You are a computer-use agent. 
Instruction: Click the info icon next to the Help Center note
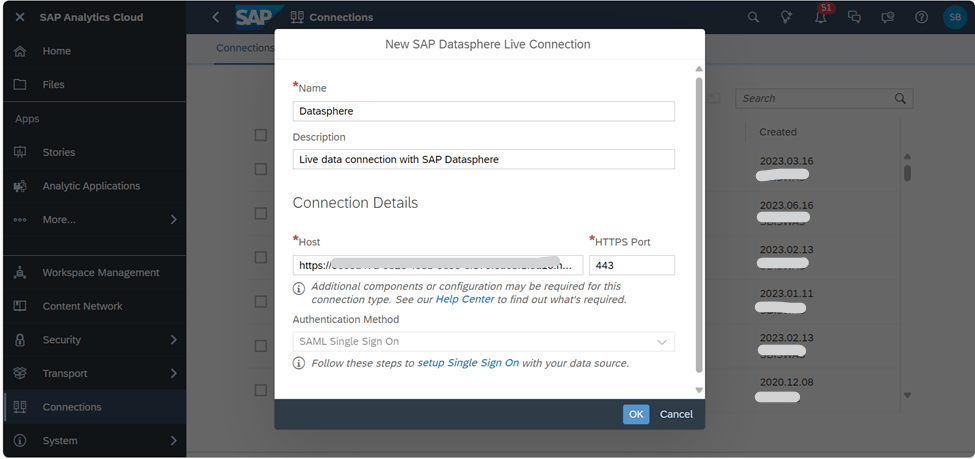click(299, 288)
